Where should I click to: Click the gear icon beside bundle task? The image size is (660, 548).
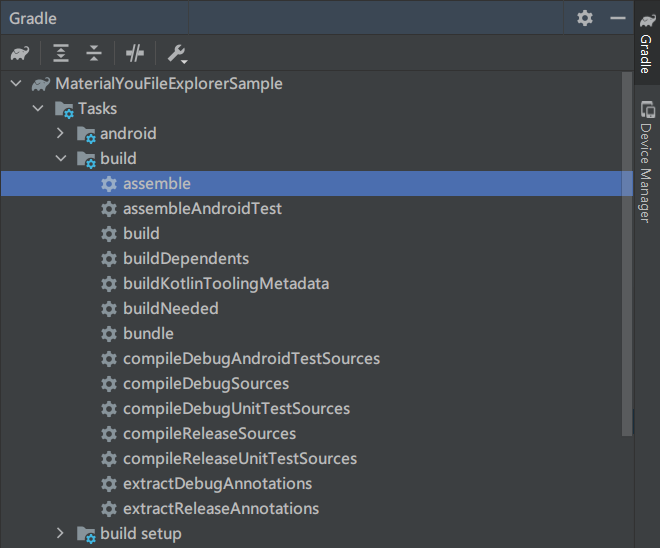(109, 334)
